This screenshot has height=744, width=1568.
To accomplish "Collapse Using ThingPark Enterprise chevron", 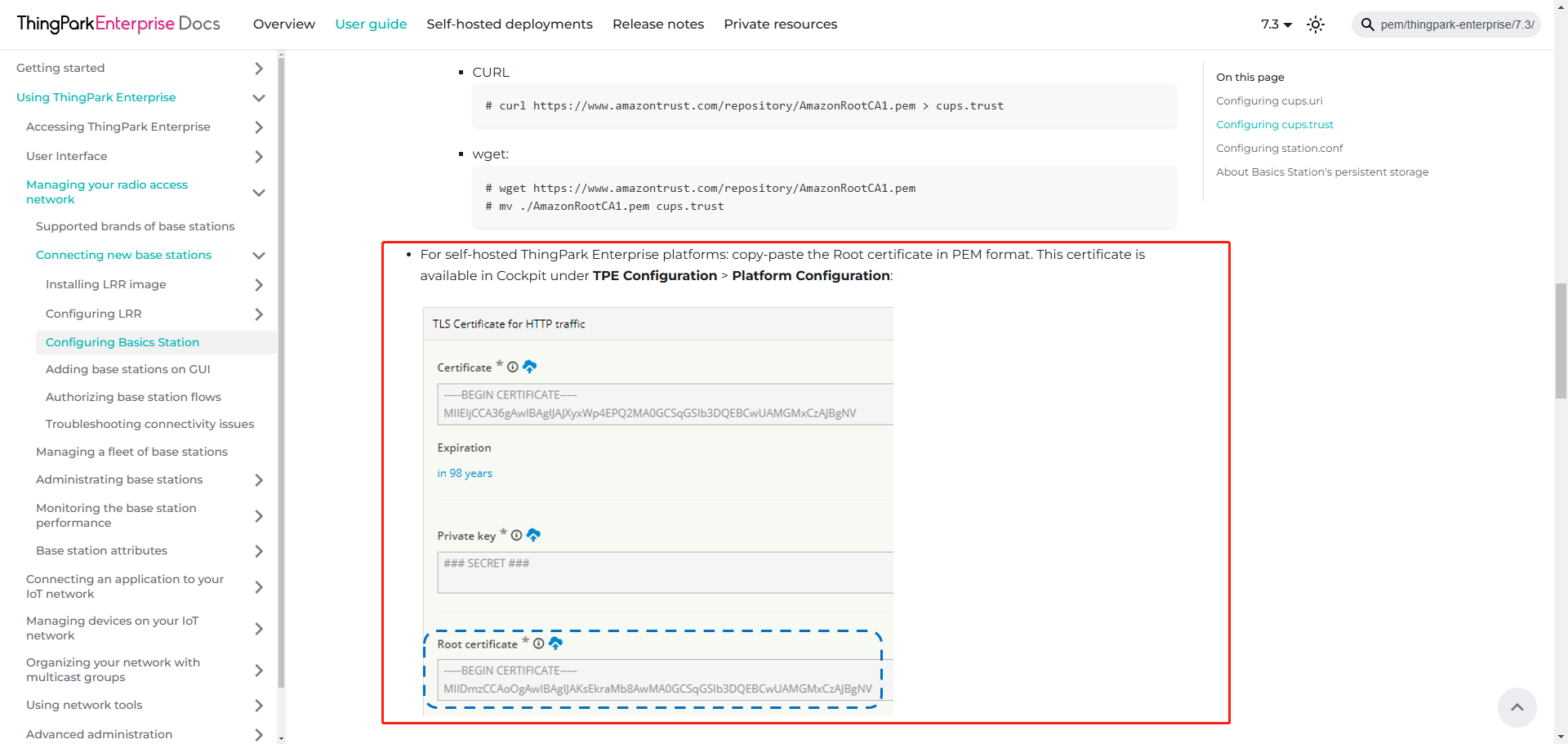I will coord(259,98).
